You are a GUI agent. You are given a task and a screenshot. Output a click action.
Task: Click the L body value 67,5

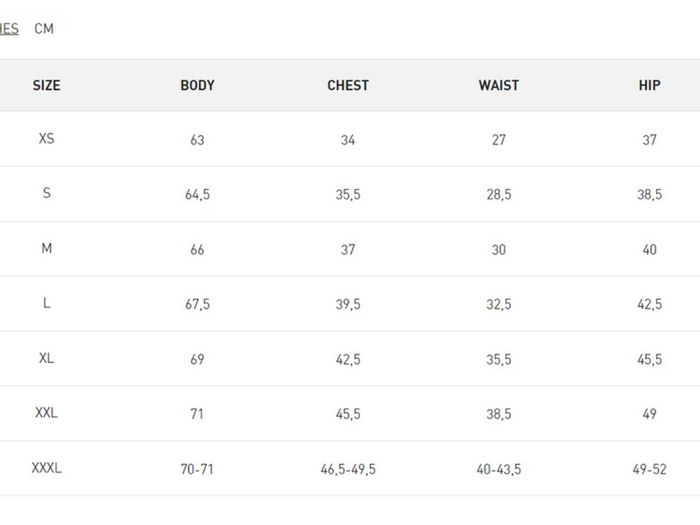[x=197, y=304]
